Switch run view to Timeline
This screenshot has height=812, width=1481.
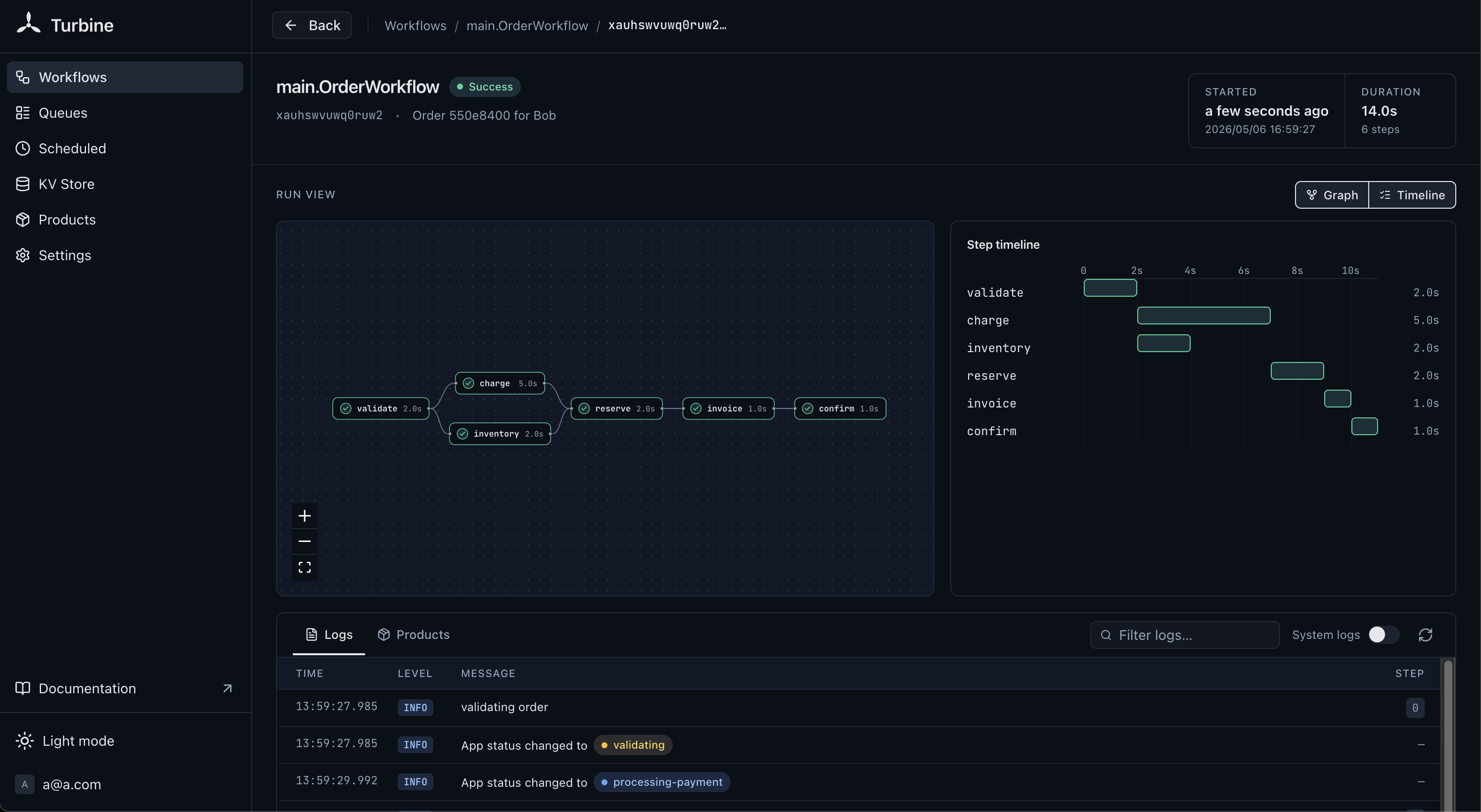[1412, 195]
